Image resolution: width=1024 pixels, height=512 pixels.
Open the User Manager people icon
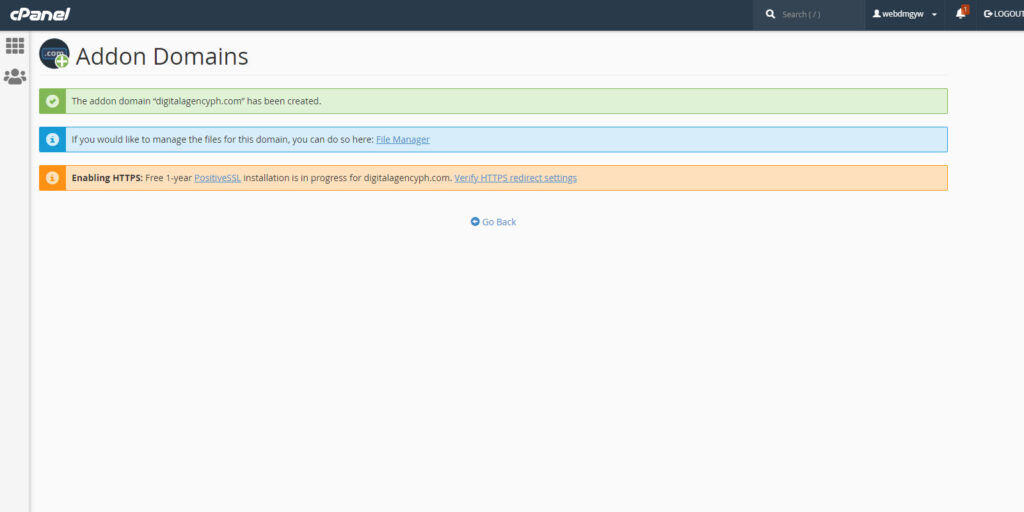click(x=14, y=77)
